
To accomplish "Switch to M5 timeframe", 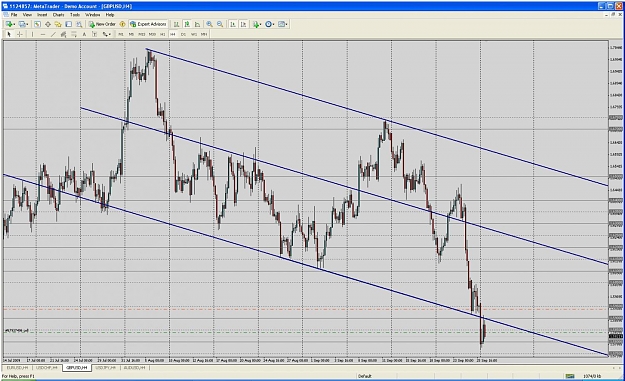I will coord(131,34).
